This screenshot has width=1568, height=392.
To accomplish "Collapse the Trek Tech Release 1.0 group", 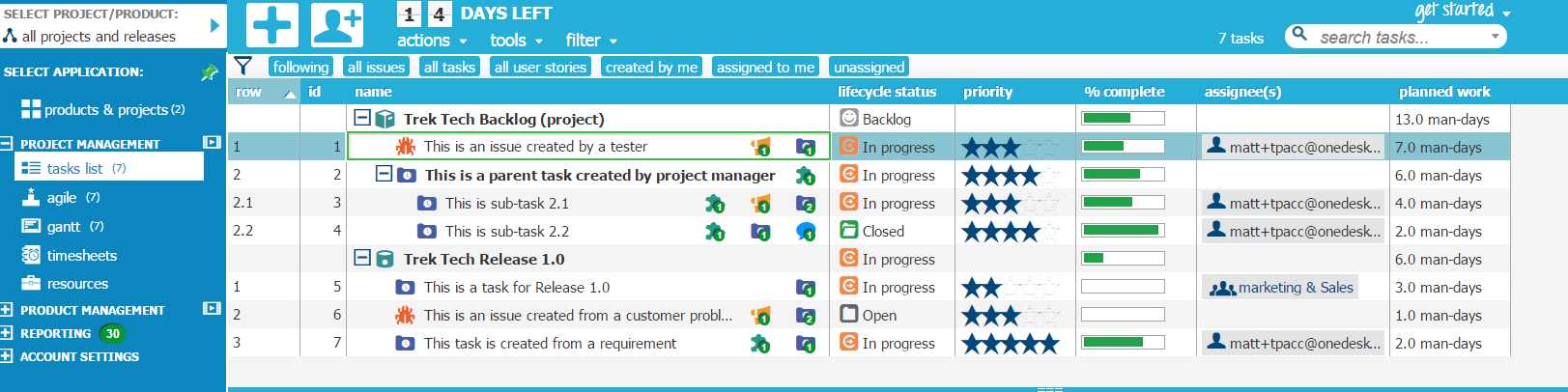I will (x=362, y=258).
